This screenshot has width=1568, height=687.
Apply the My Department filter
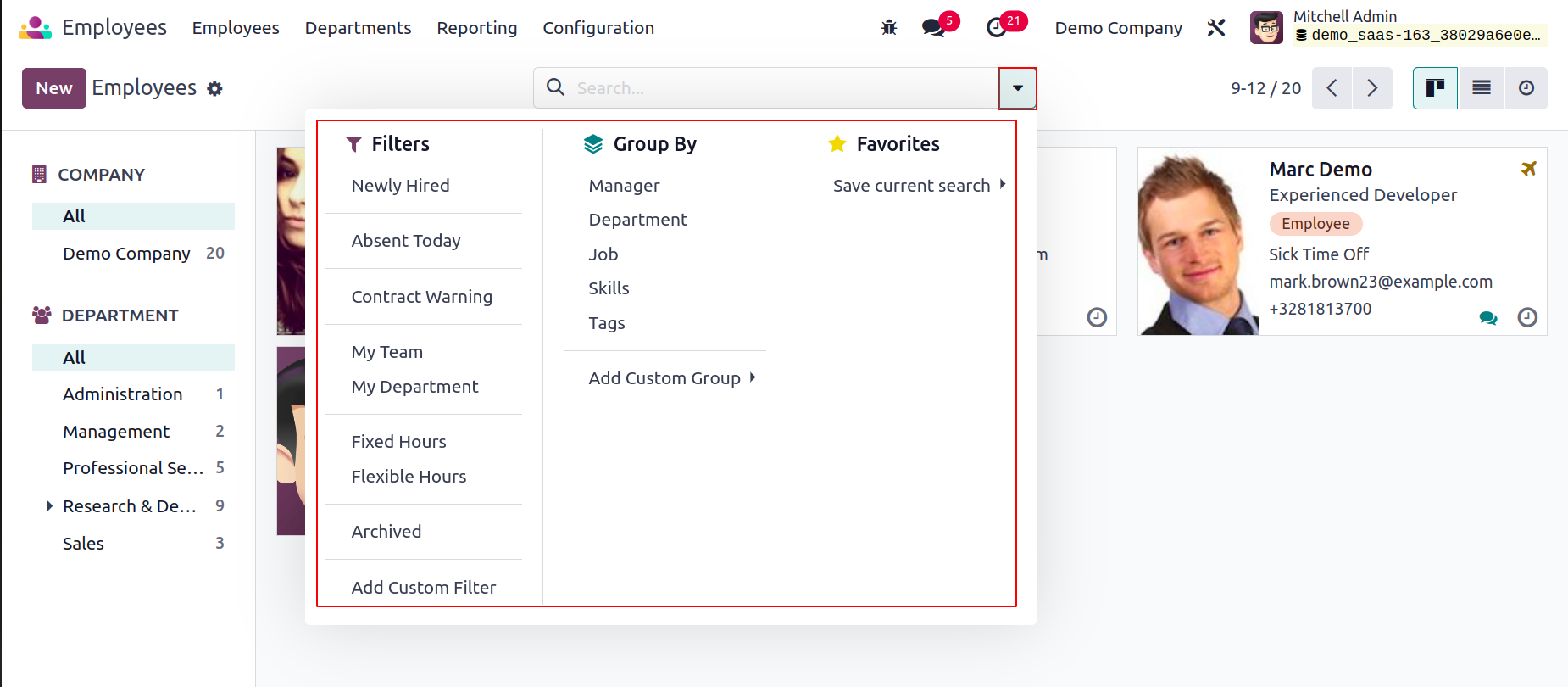415,387
